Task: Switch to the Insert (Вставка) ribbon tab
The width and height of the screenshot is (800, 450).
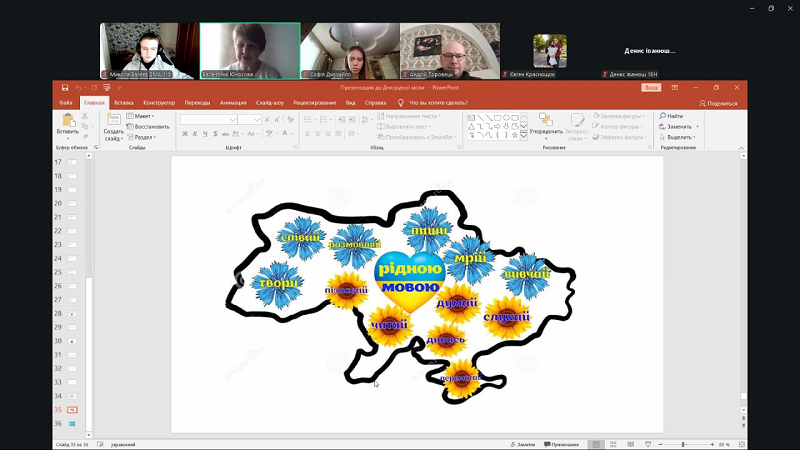Action: [x=124, y=102]
